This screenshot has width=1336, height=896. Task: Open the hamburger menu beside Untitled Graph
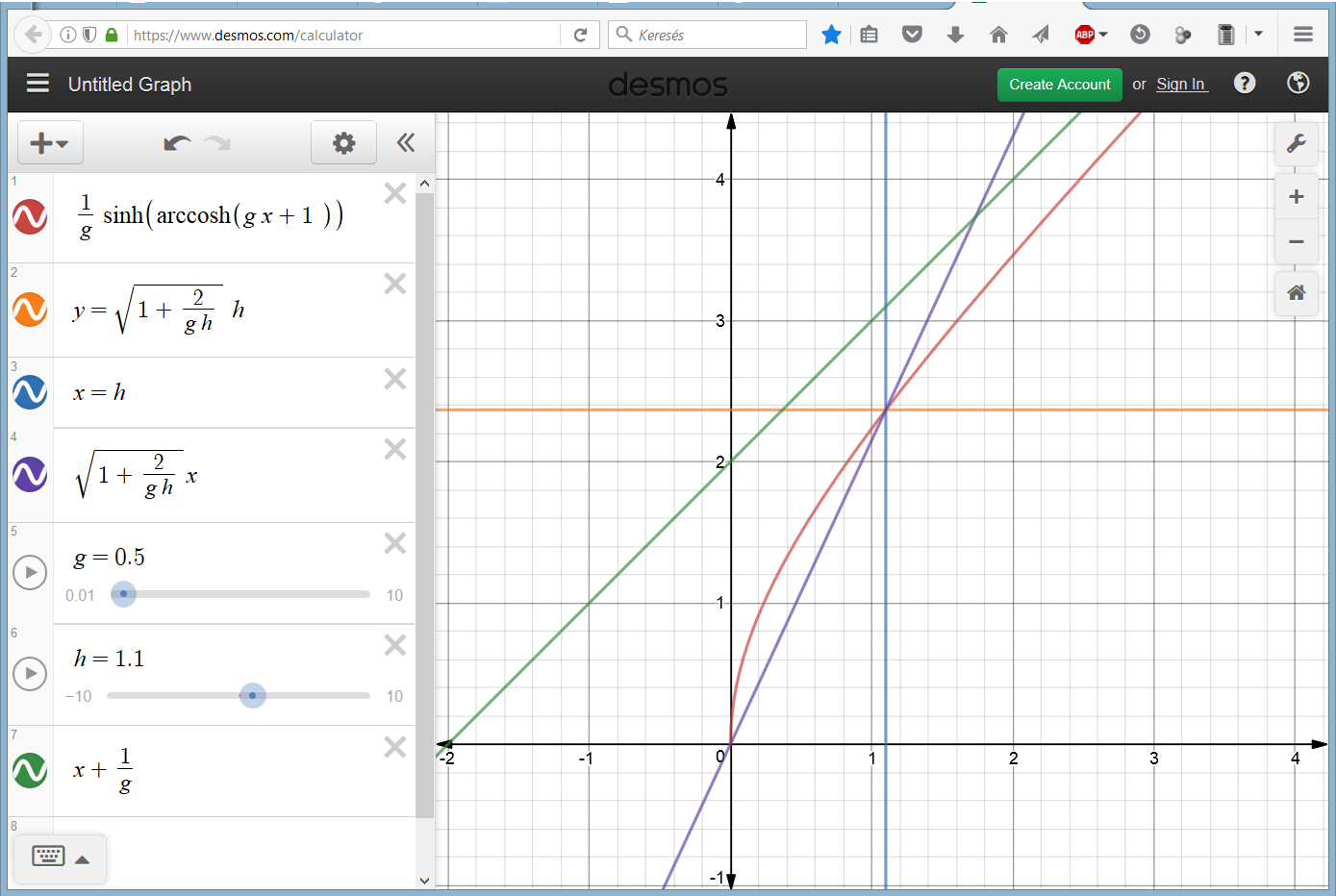38,84
